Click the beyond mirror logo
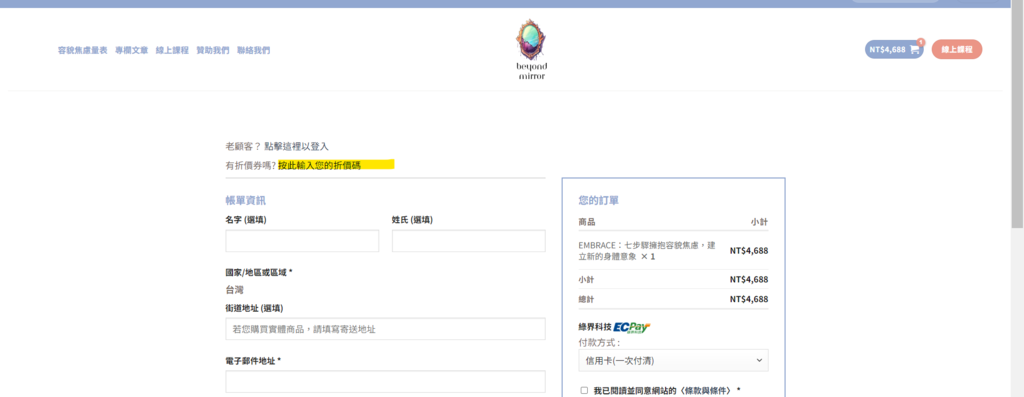Image resolution: width=1024 pixels, height=397 pixels. pyautogui.click(x=531, y=50)
